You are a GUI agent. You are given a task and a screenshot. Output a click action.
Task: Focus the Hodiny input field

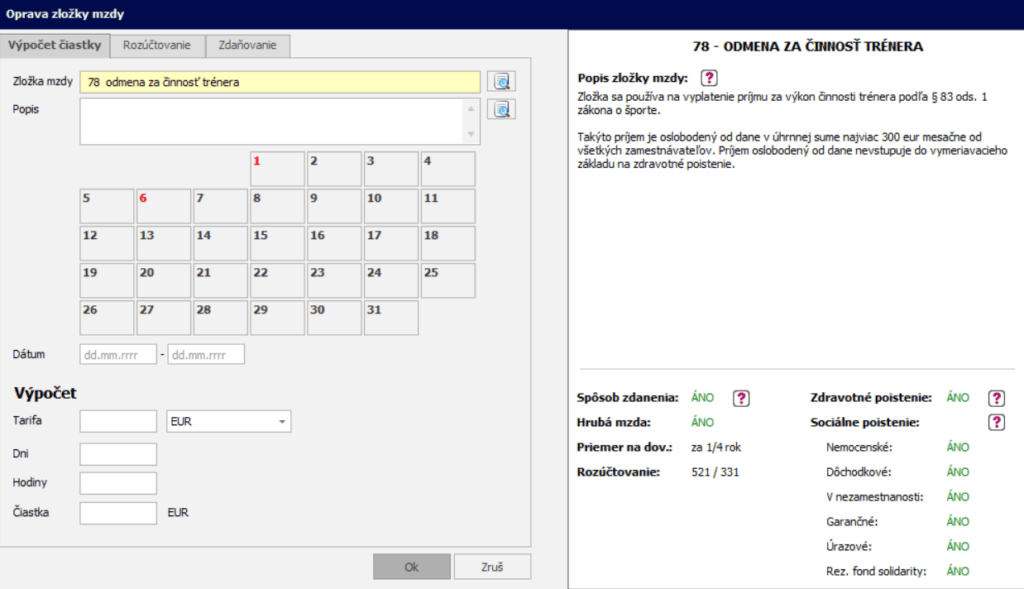click(x=118, y=483)
